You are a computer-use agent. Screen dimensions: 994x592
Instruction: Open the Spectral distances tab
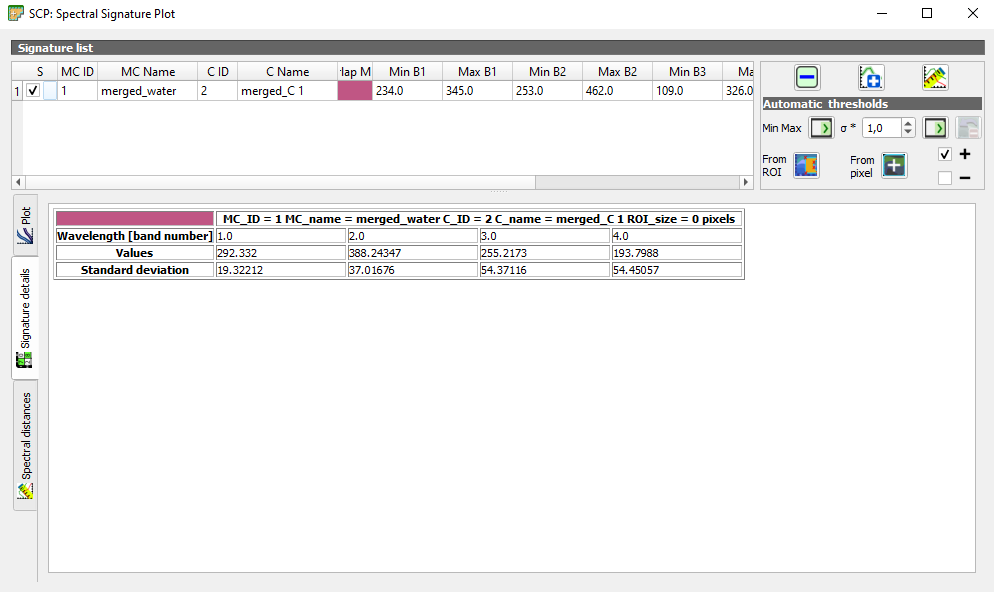tap(25, 445)
